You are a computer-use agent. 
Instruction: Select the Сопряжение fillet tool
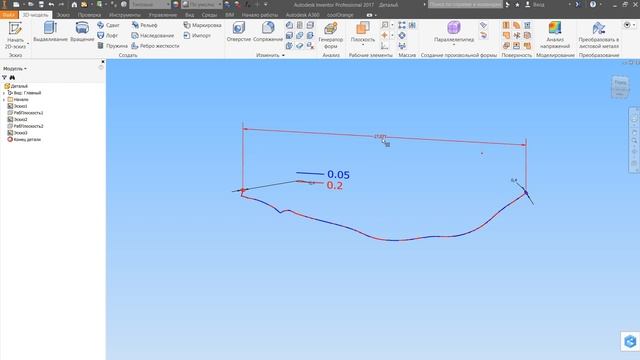click(x=268, y=32)
